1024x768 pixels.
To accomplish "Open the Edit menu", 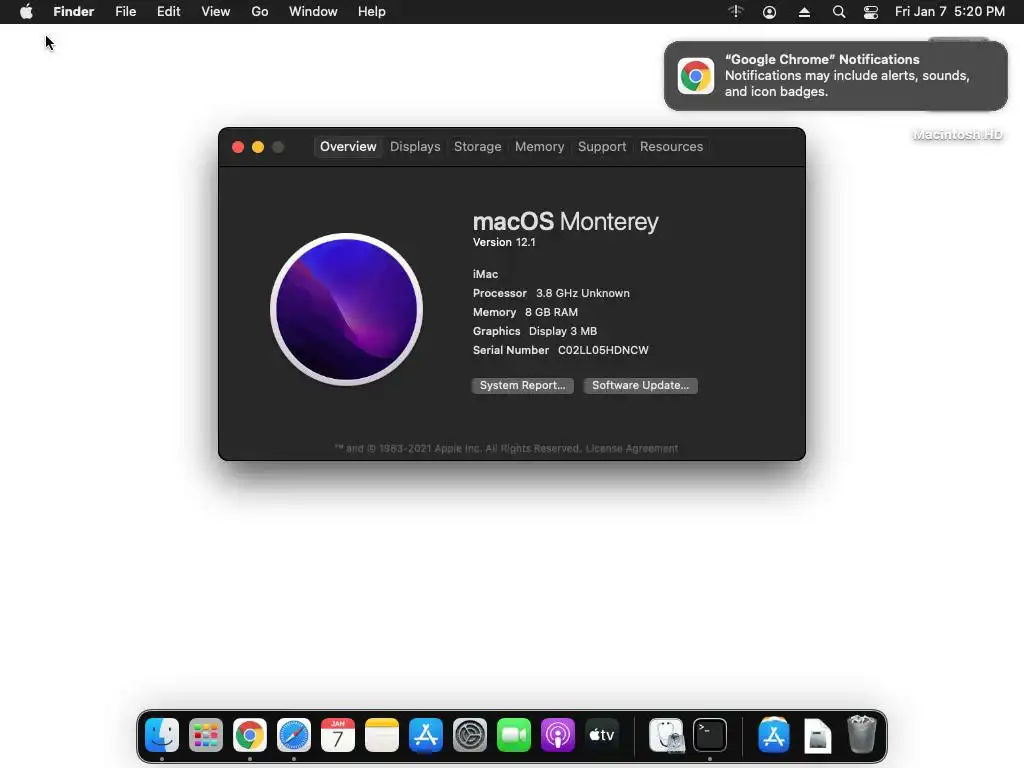I will pos(168,12).
